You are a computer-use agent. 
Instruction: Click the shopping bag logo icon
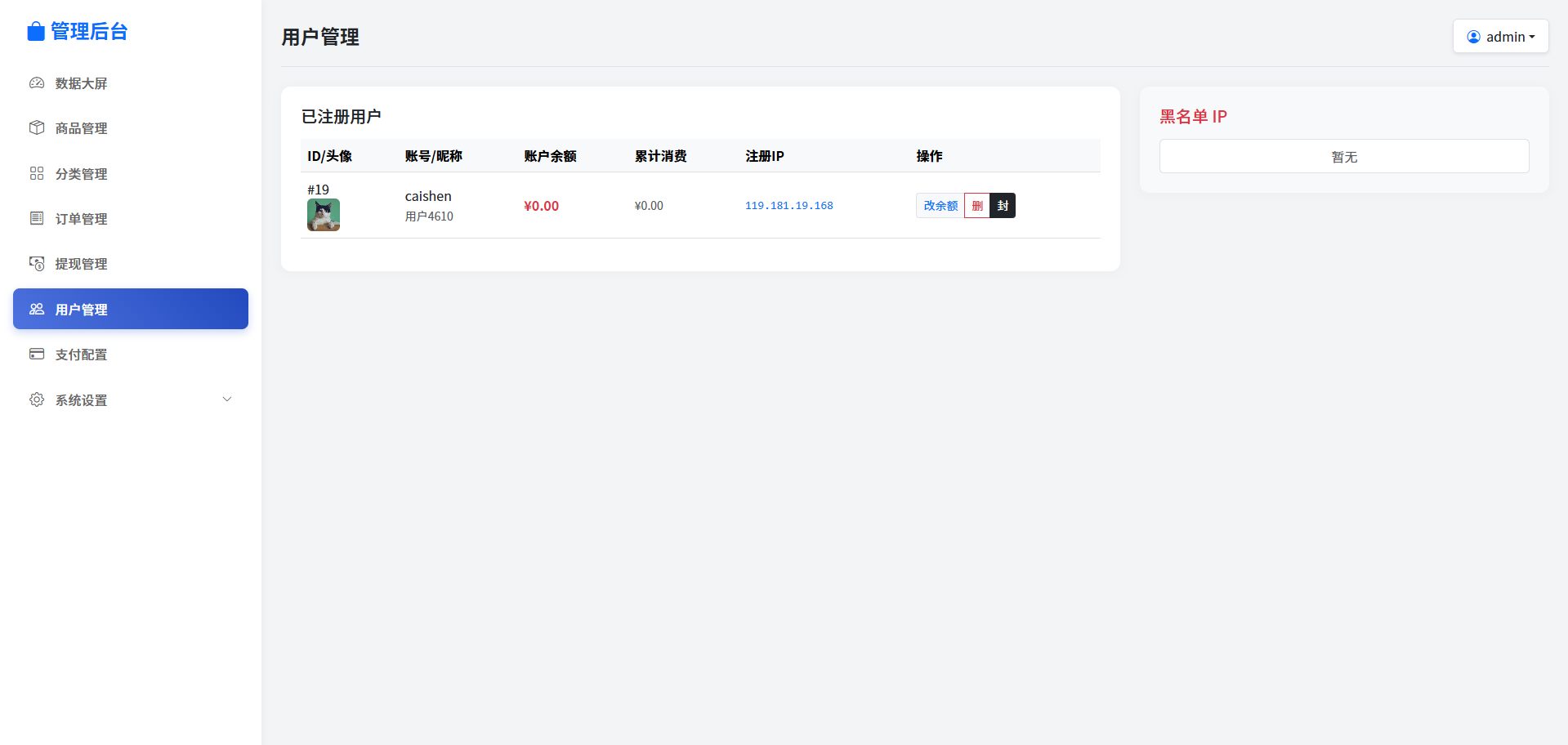36,32
